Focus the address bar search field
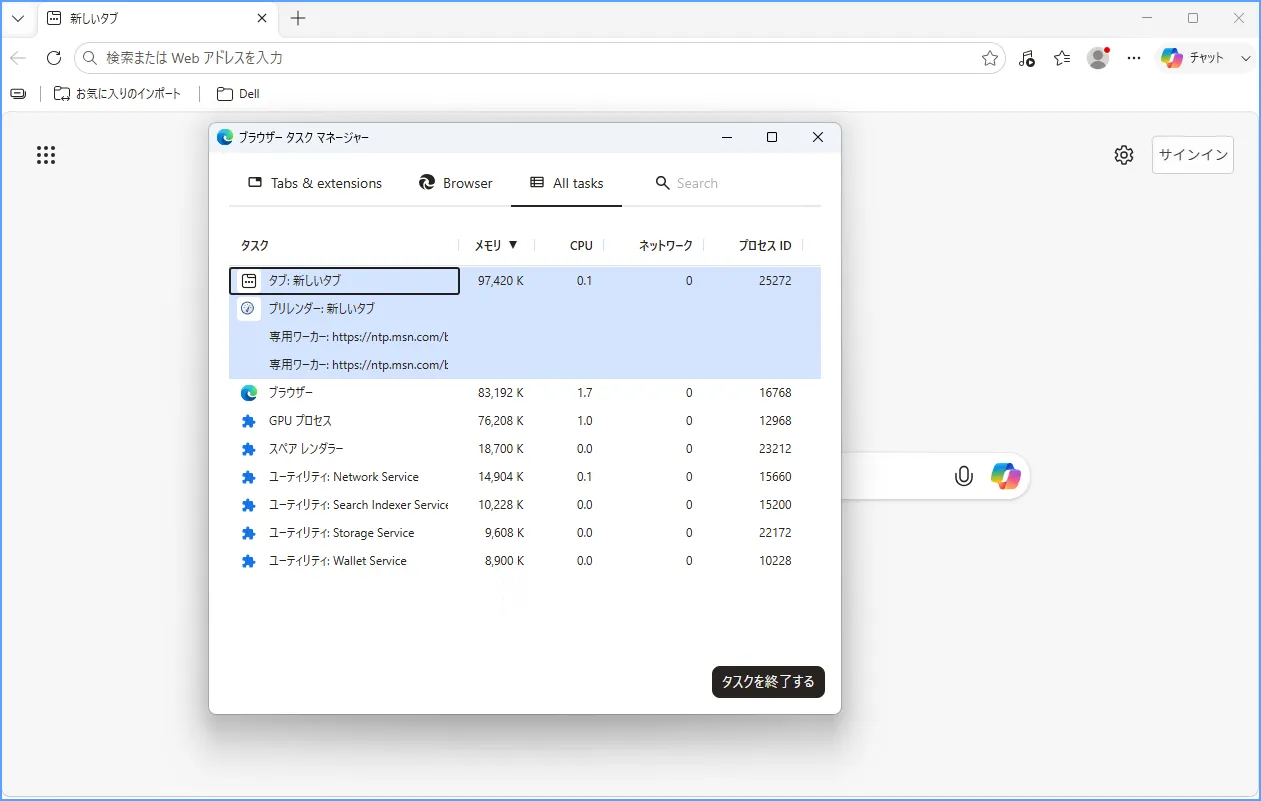 (x=540, y=58)
